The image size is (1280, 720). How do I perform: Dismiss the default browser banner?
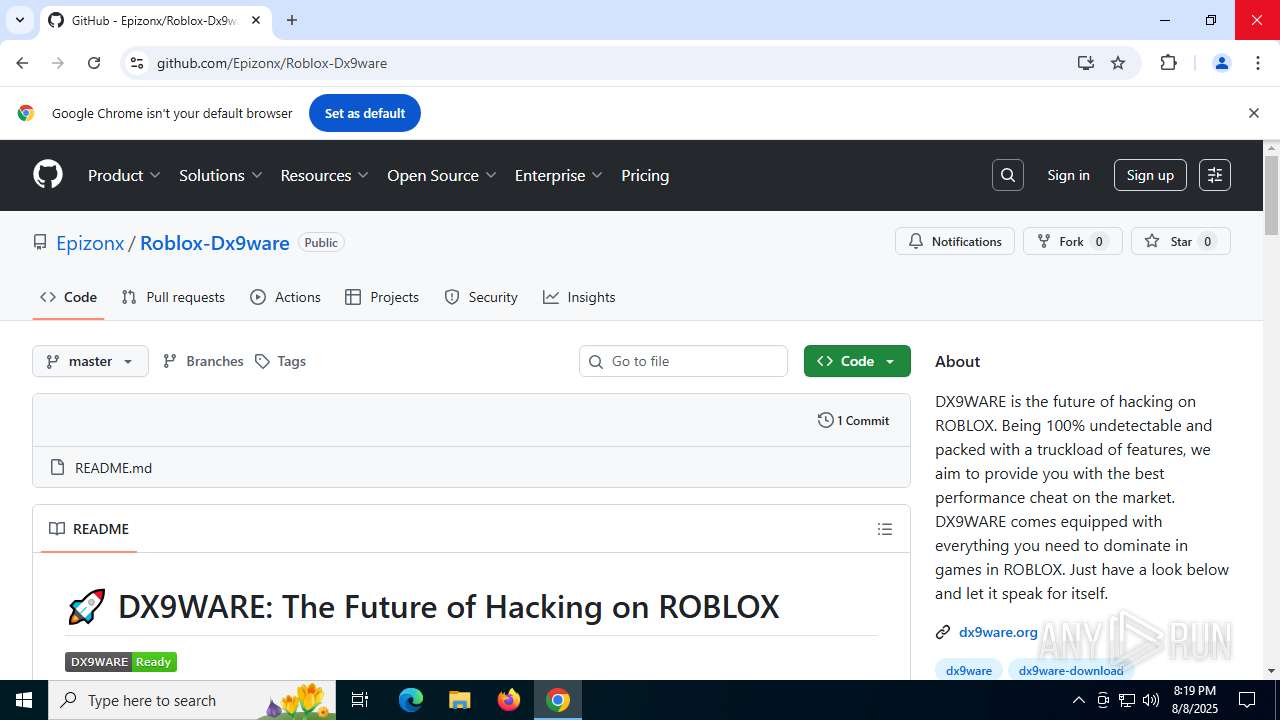click(x=1253, y=113)
